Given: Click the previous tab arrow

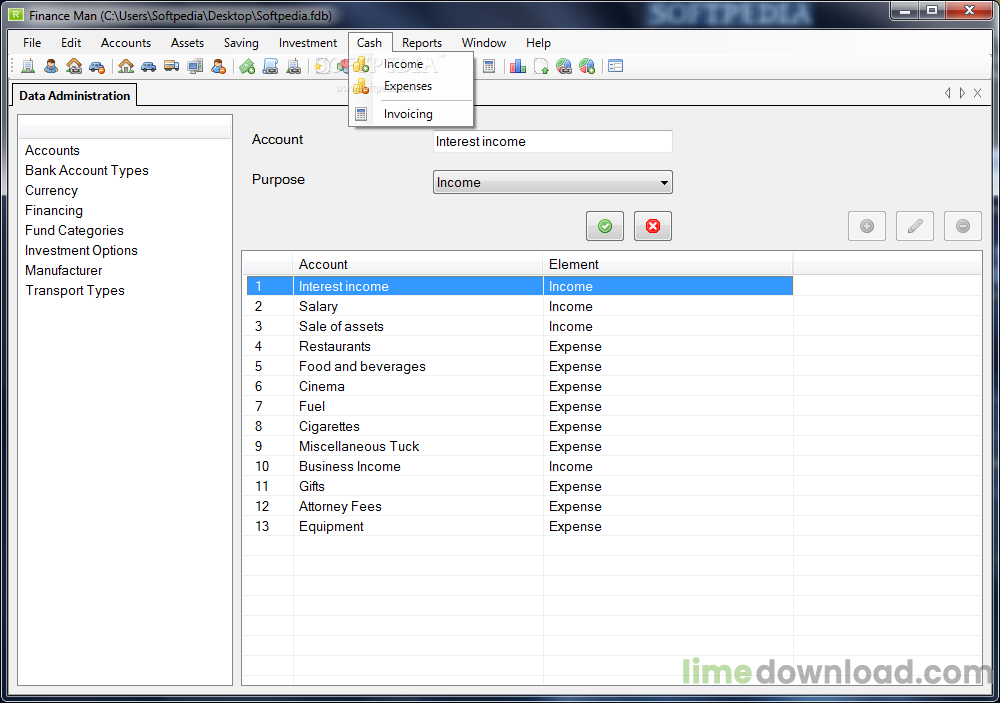Looking at the screenshot, I should tap(948, 93).
